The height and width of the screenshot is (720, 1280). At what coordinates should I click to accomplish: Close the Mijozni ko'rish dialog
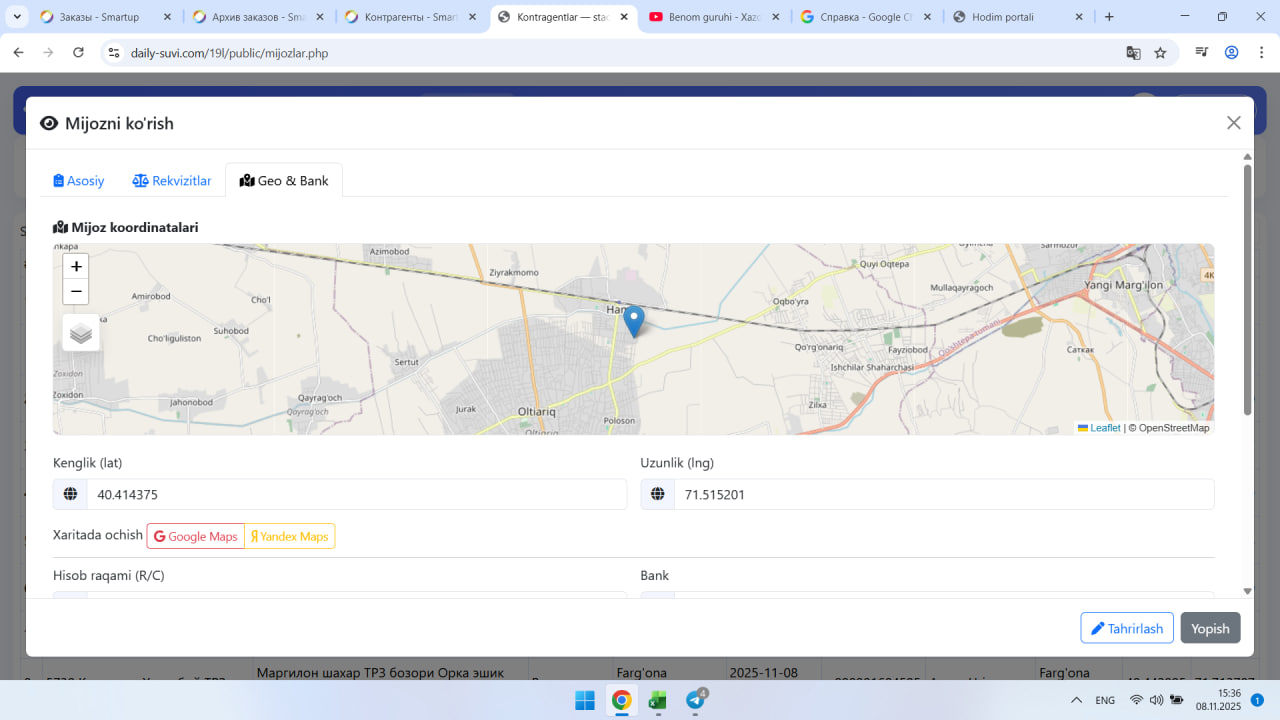tap(1233, 123)
